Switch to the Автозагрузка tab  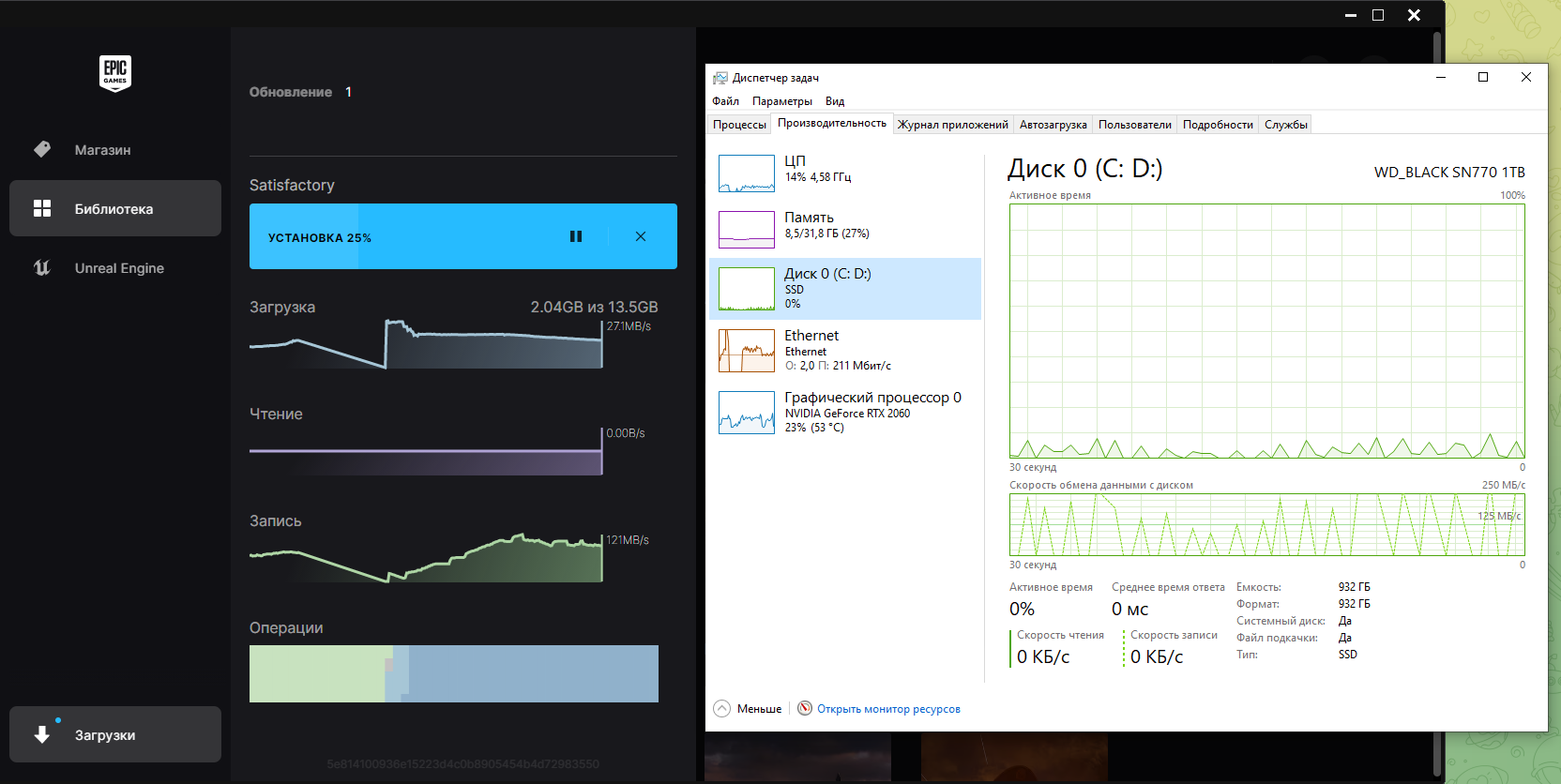(x=1053, y=125)
